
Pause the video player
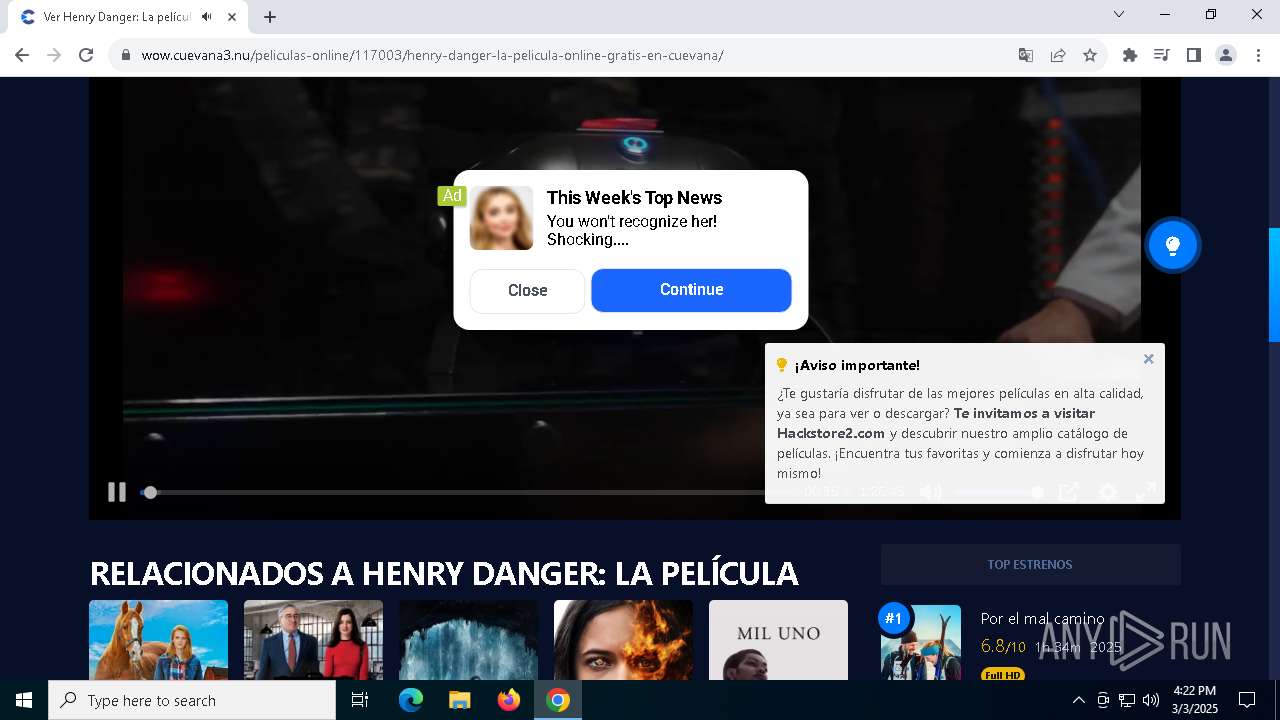pos(117,492)
